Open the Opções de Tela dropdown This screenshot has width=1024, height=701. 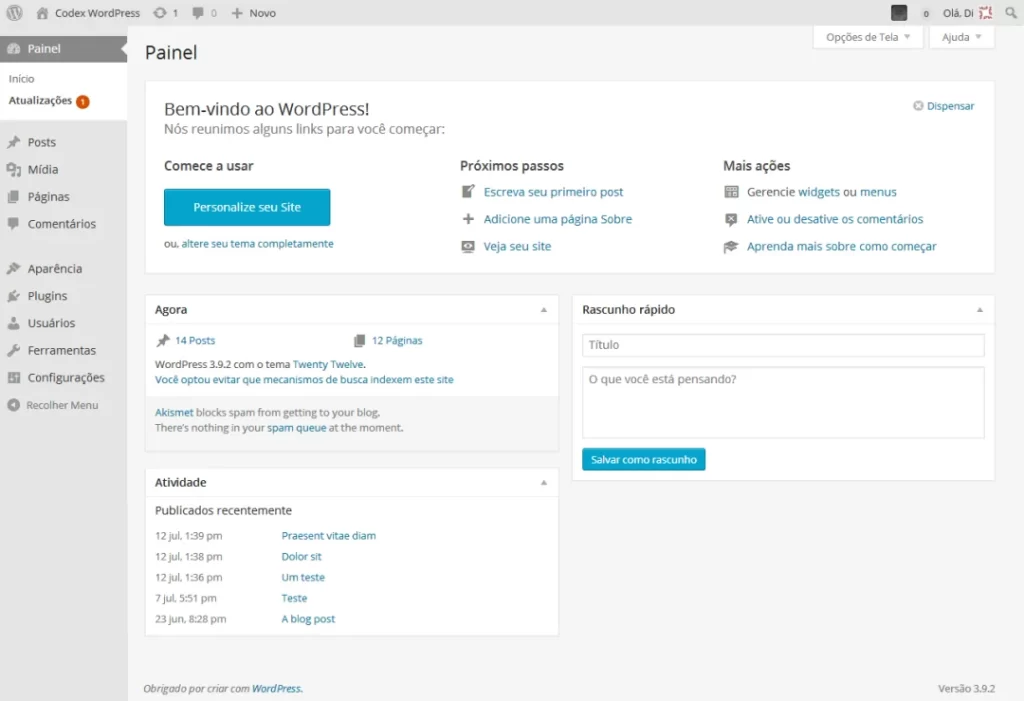tap(868, 37)
